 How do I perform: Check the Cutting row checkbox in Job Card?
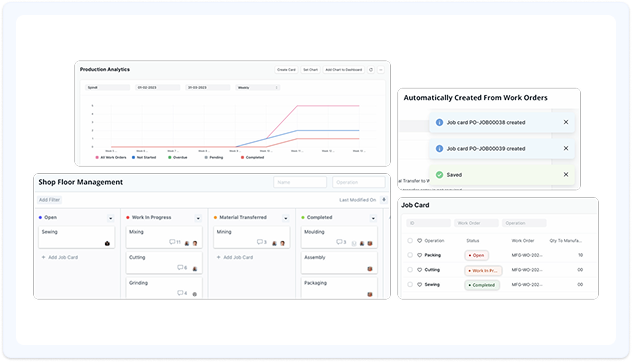410,270
